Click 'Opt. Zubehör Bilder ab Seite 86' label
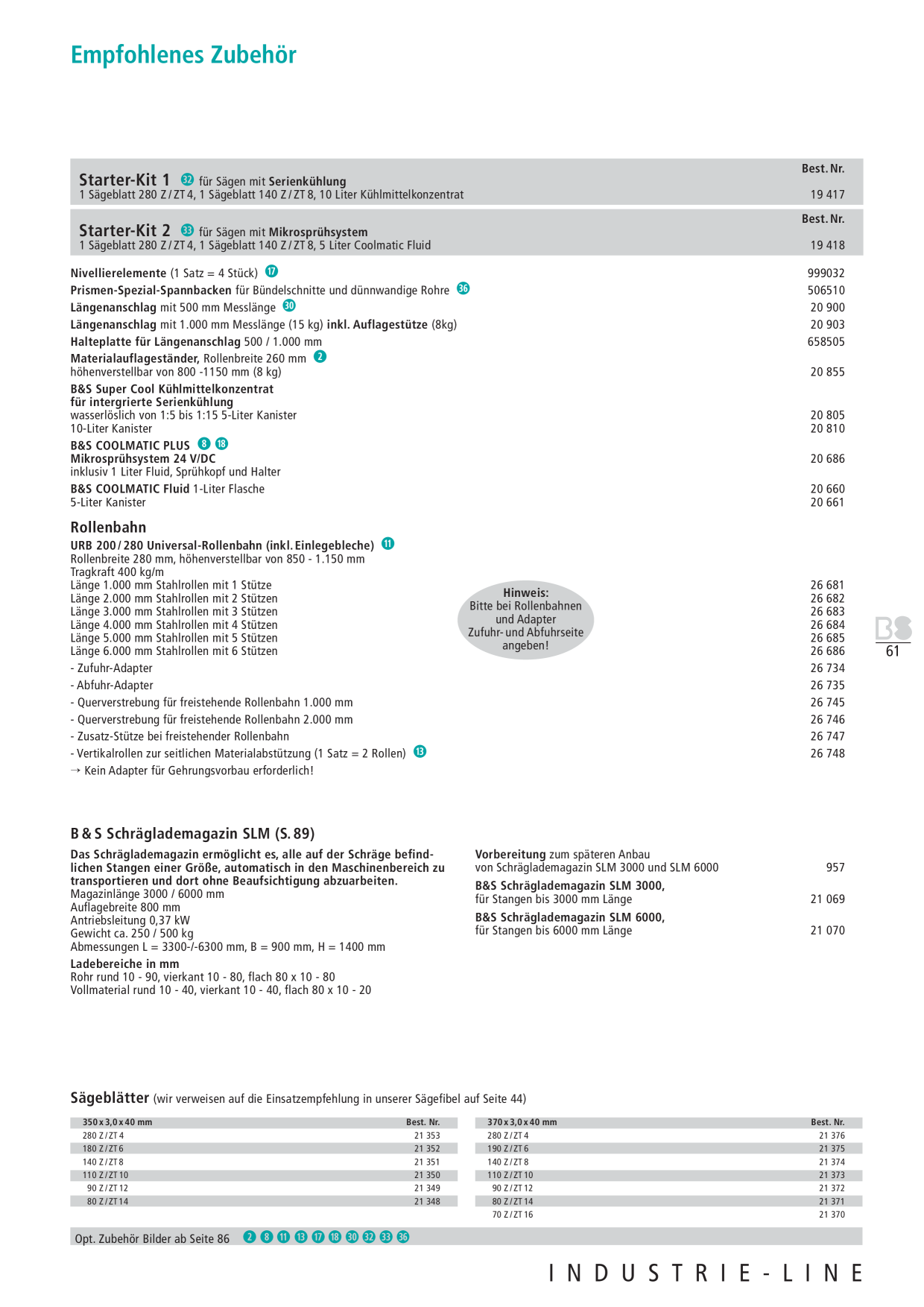The width and height of the screenshot is (924, 1307). pyautogui.click(x=152, y=1238)
